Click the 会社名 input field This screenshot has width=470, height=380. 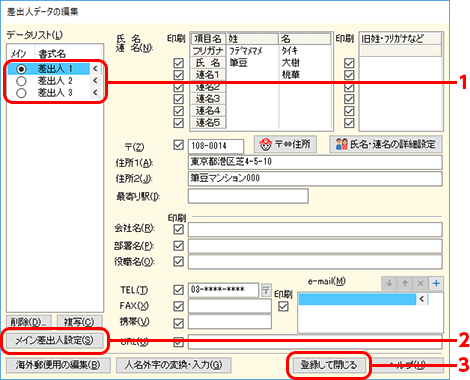(315, 230)
